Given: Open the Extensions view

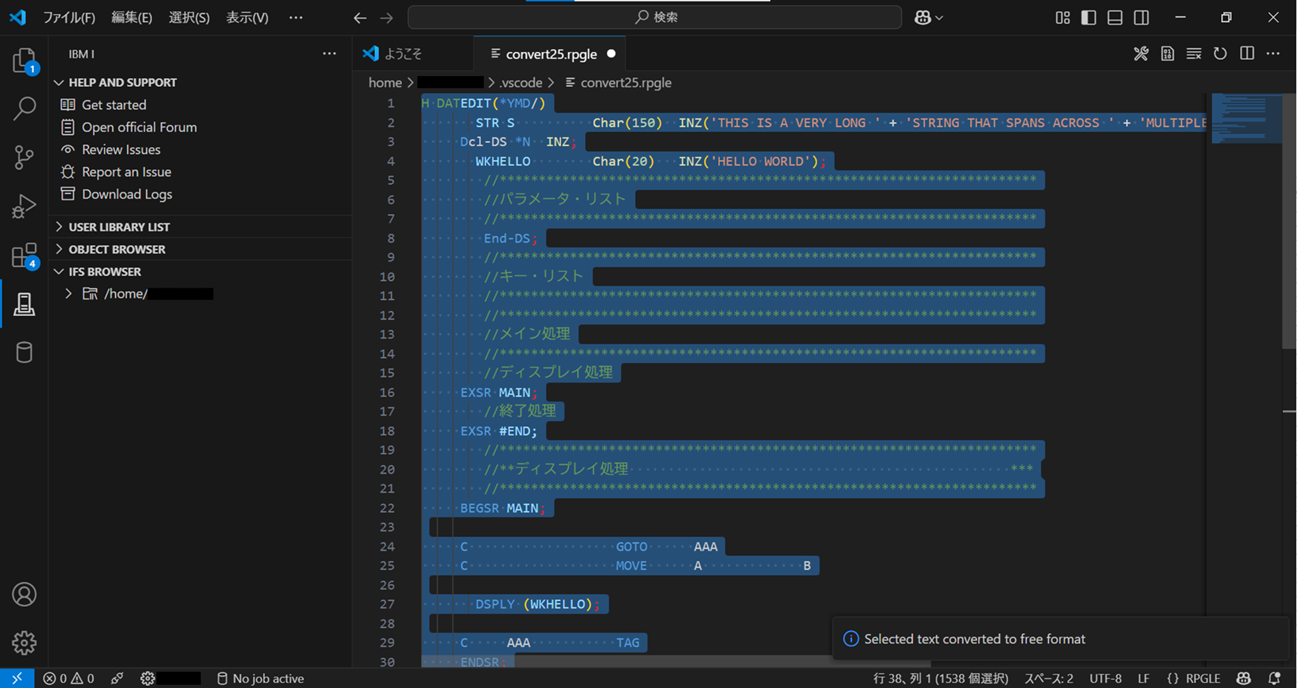Looking at the screenshot, I should tap(24, 256).
